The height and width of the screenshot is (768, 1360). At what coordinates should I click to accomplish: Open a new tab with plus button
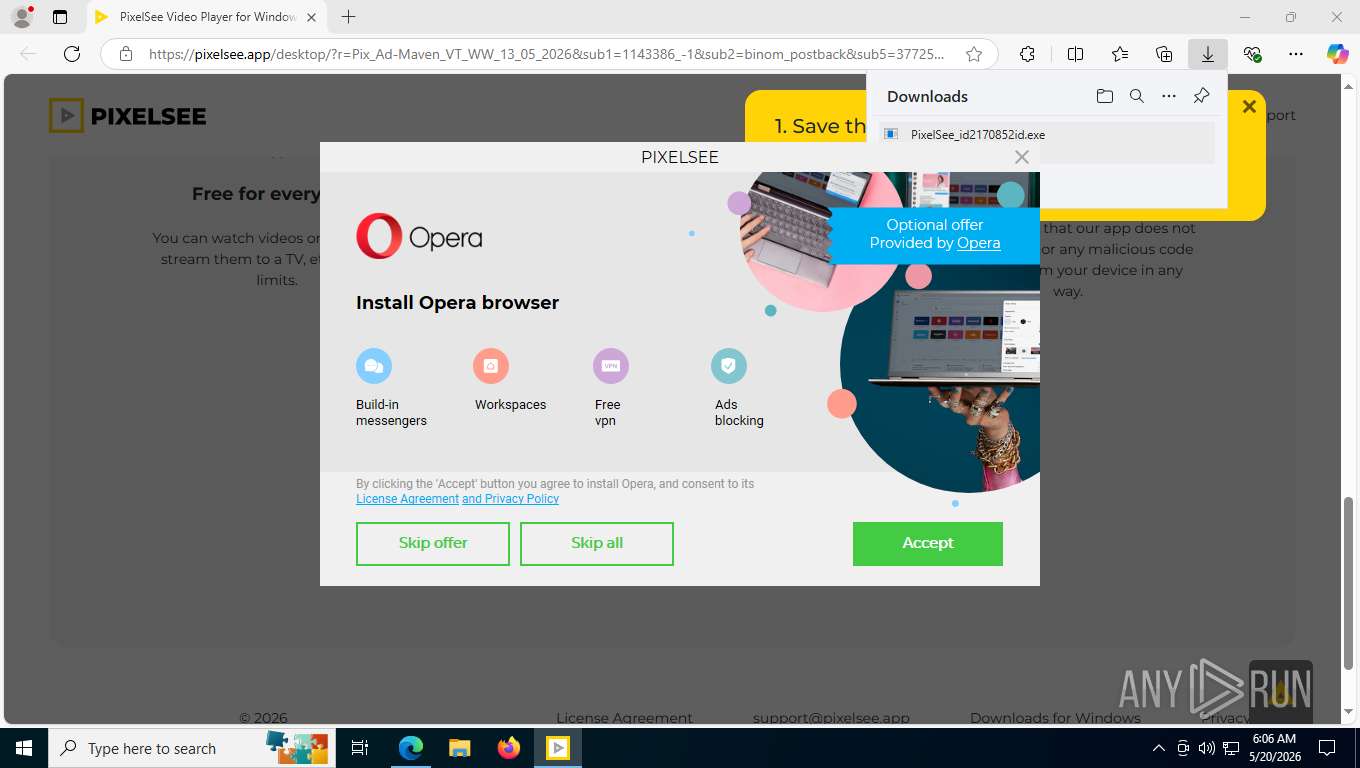pos(348,17)
